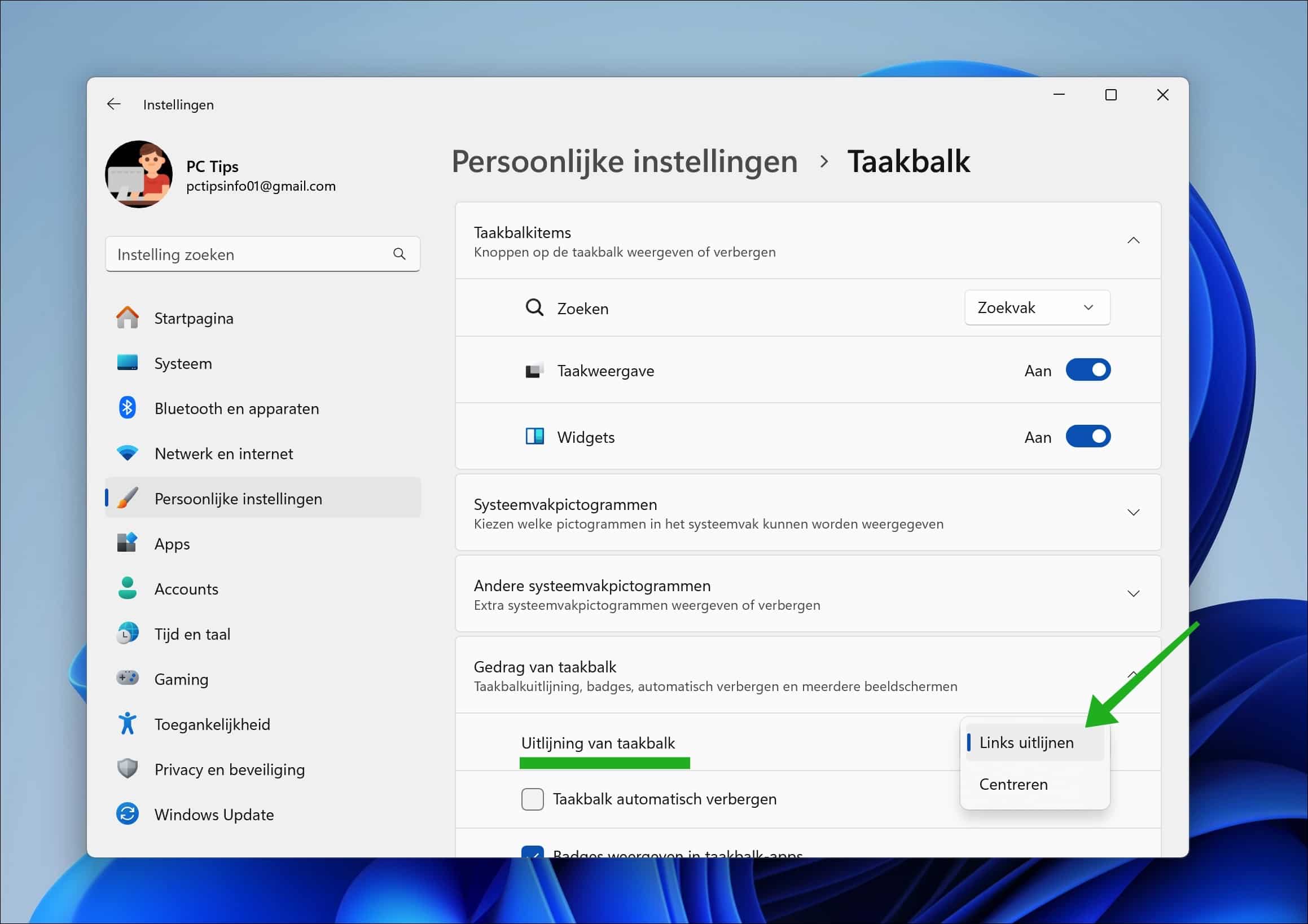Open Gaming via the Xbox controller icon

pyautogui.click(x=128, y=679)
